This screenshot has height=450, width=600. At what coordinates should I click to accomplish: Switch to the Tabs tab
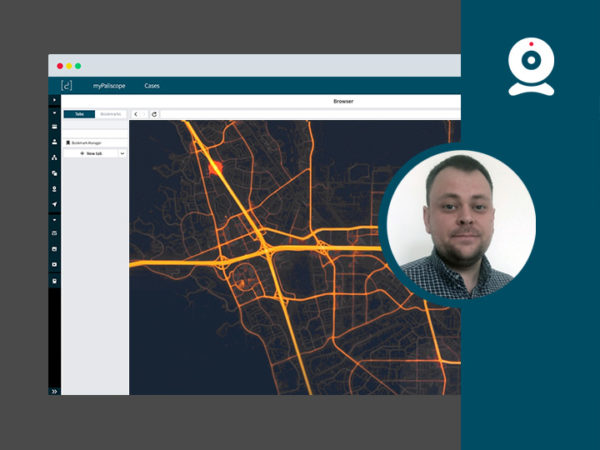[x=79, y=114]
